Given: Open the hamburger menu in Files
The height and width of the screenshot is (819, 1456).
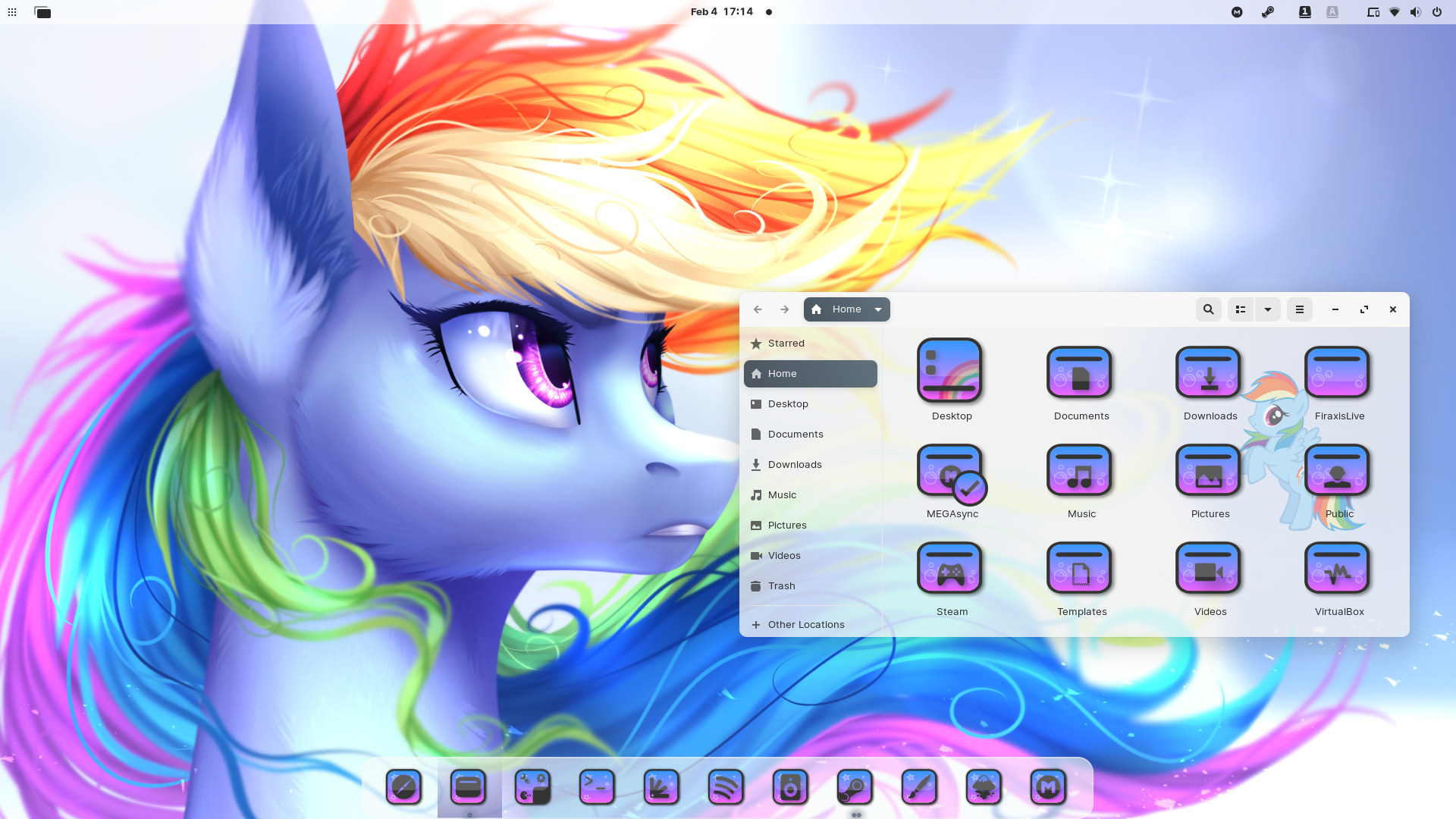Looking at the screenshot, I should point(1299,309).
